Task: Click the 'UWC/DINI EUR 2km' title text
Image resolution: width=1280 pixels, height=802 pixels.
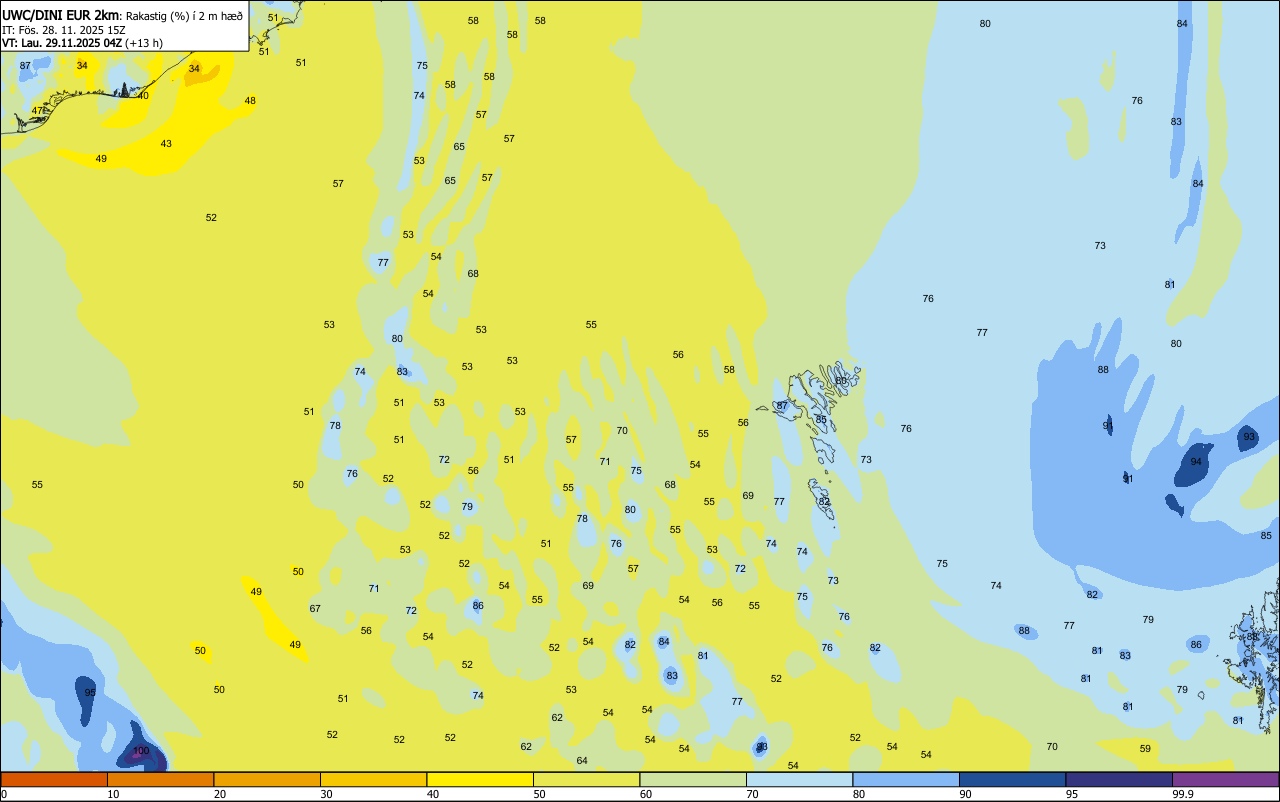Action: click(61, 15)
